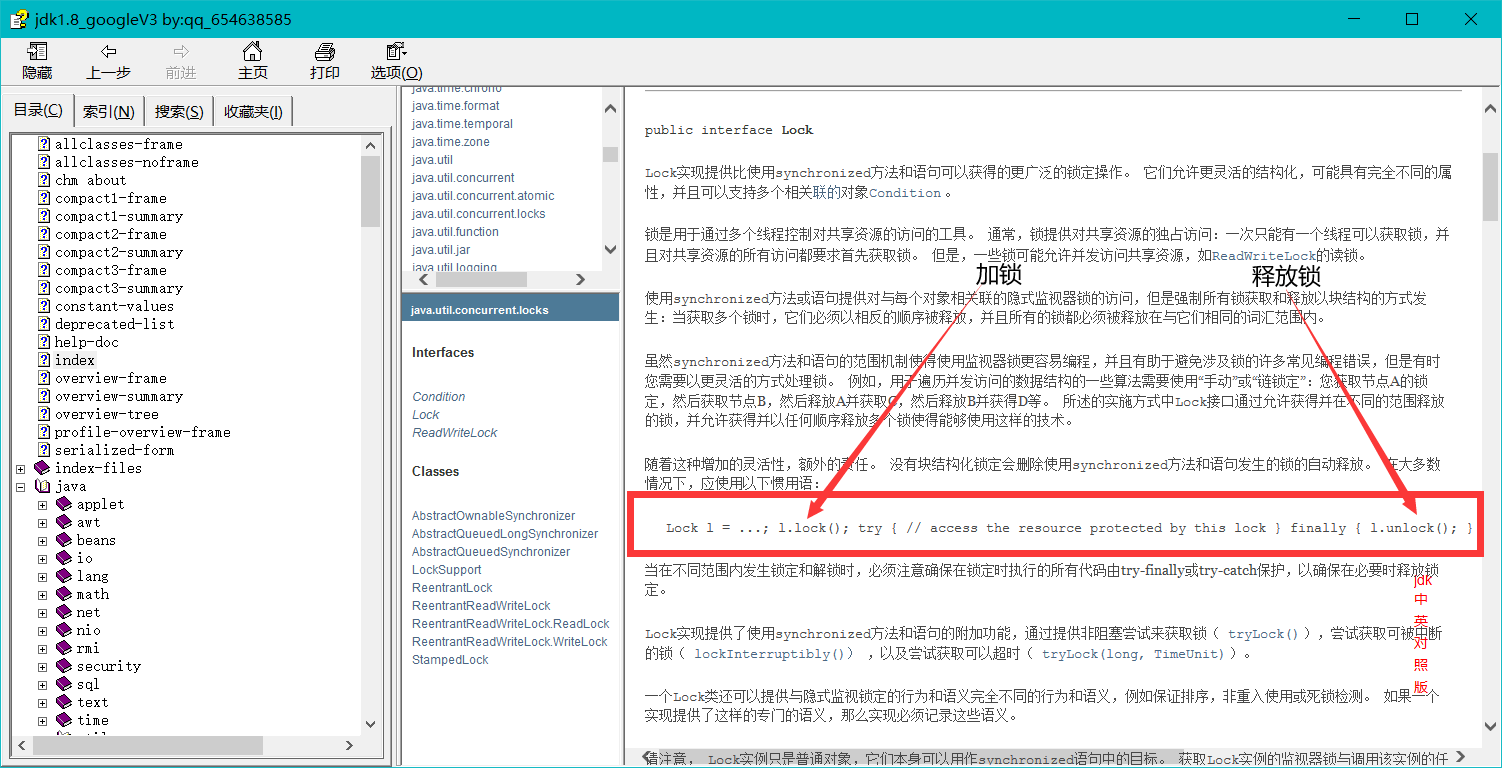Click the time book icon
The width and height of the screenshot is (1502, 768).
click(64, 720)
